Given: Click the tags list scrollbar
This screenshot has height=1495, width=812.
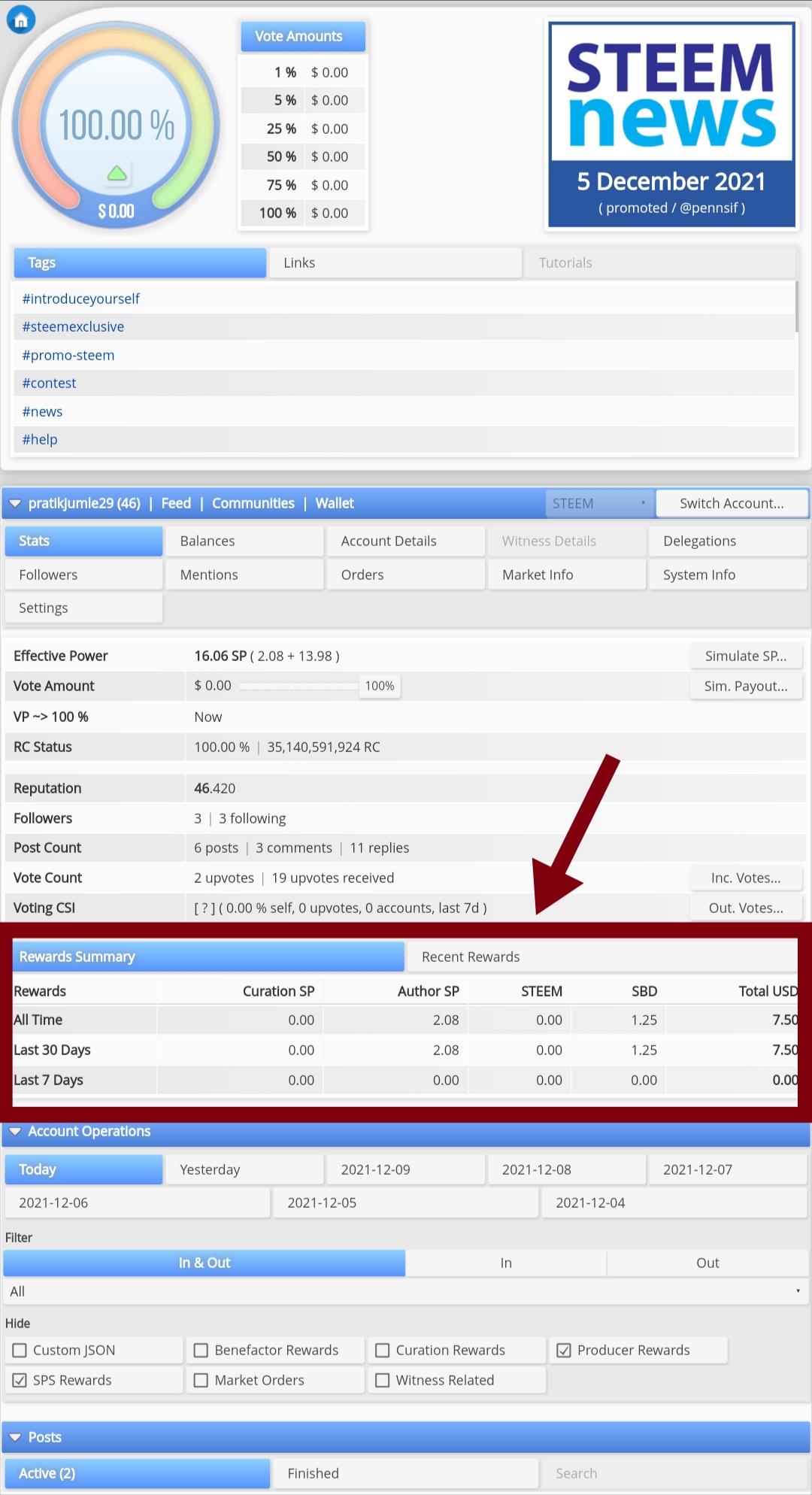Looking at the screenshot, I should click(796, 307).
